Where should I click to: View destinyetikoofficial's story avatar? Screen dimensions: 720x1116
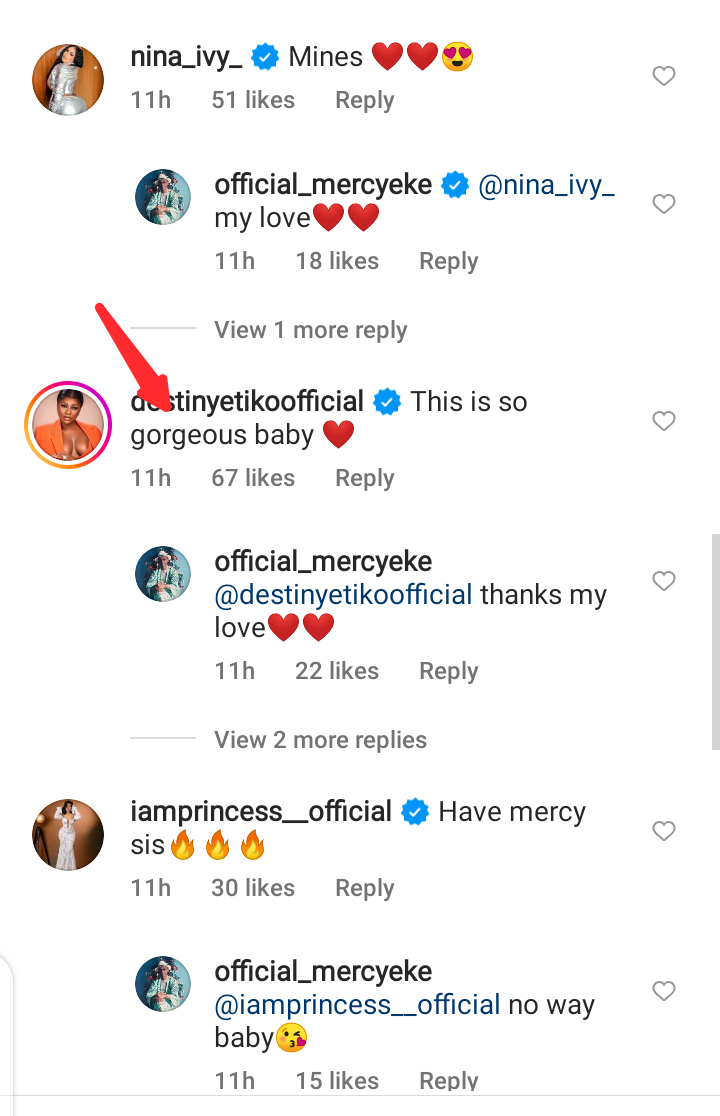tap(68, 425)
